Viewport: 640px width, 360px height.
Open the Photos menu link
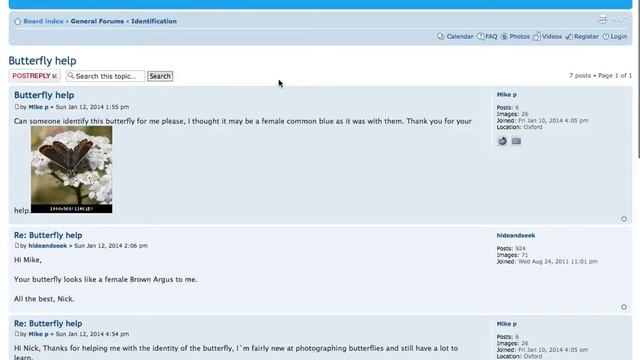point(519,37)
